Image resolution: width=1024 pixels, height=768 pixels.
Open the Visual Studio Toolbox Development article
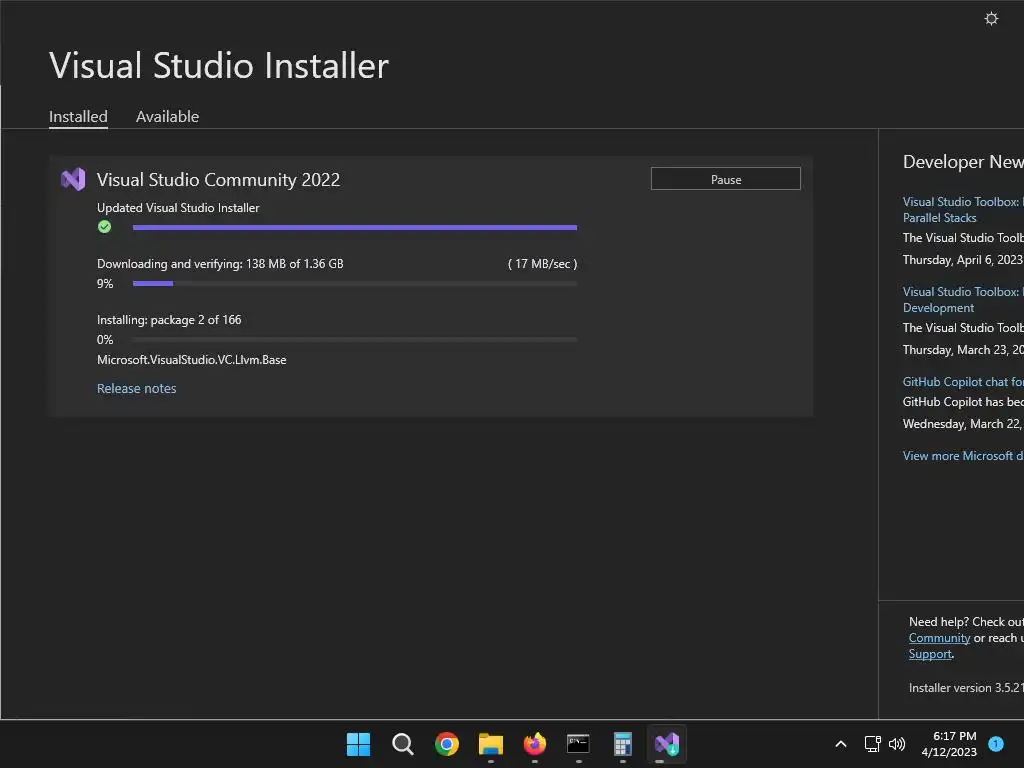(x=963, y=300)
